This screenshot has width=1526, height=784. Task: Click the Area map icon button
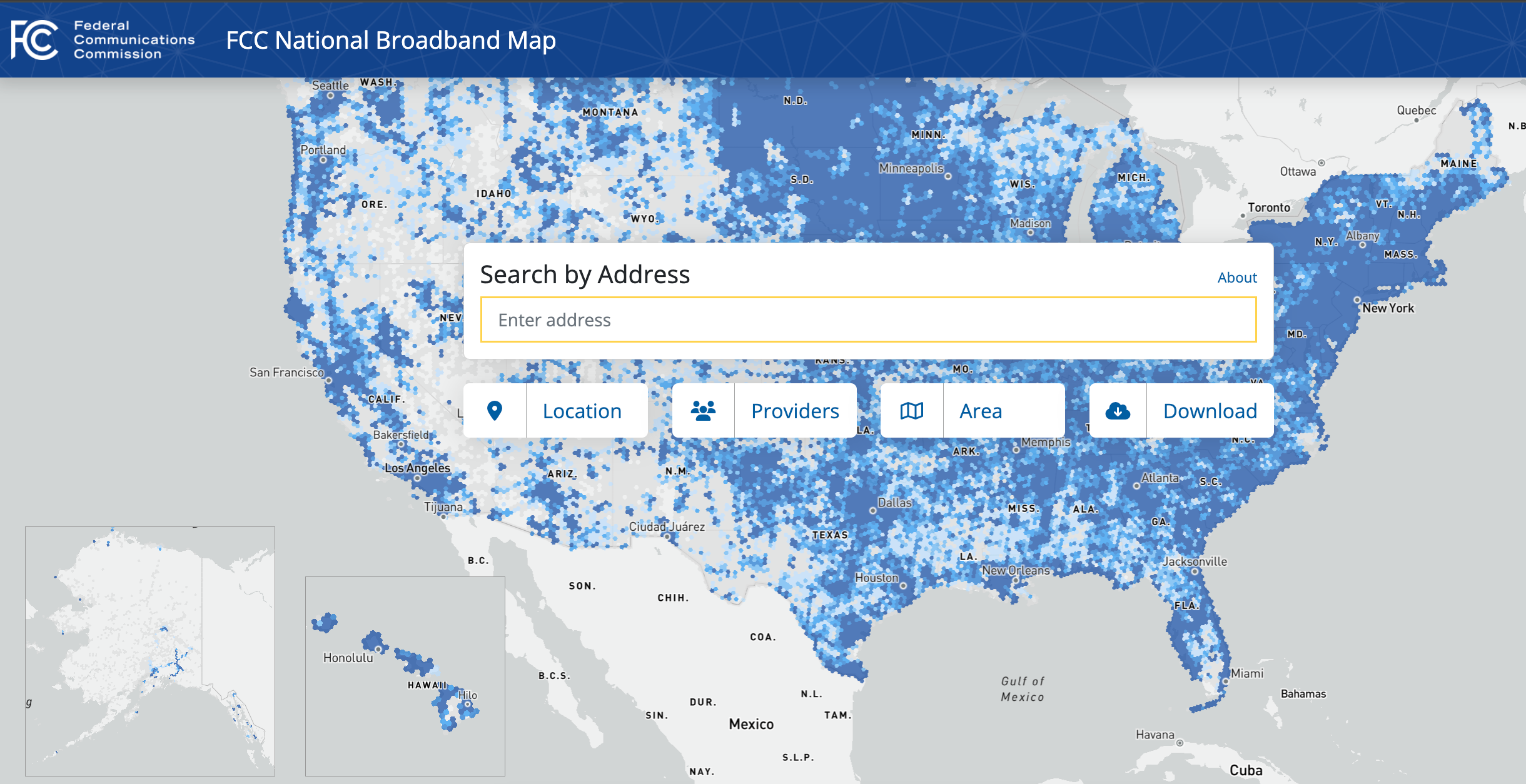tap(909, 410)
